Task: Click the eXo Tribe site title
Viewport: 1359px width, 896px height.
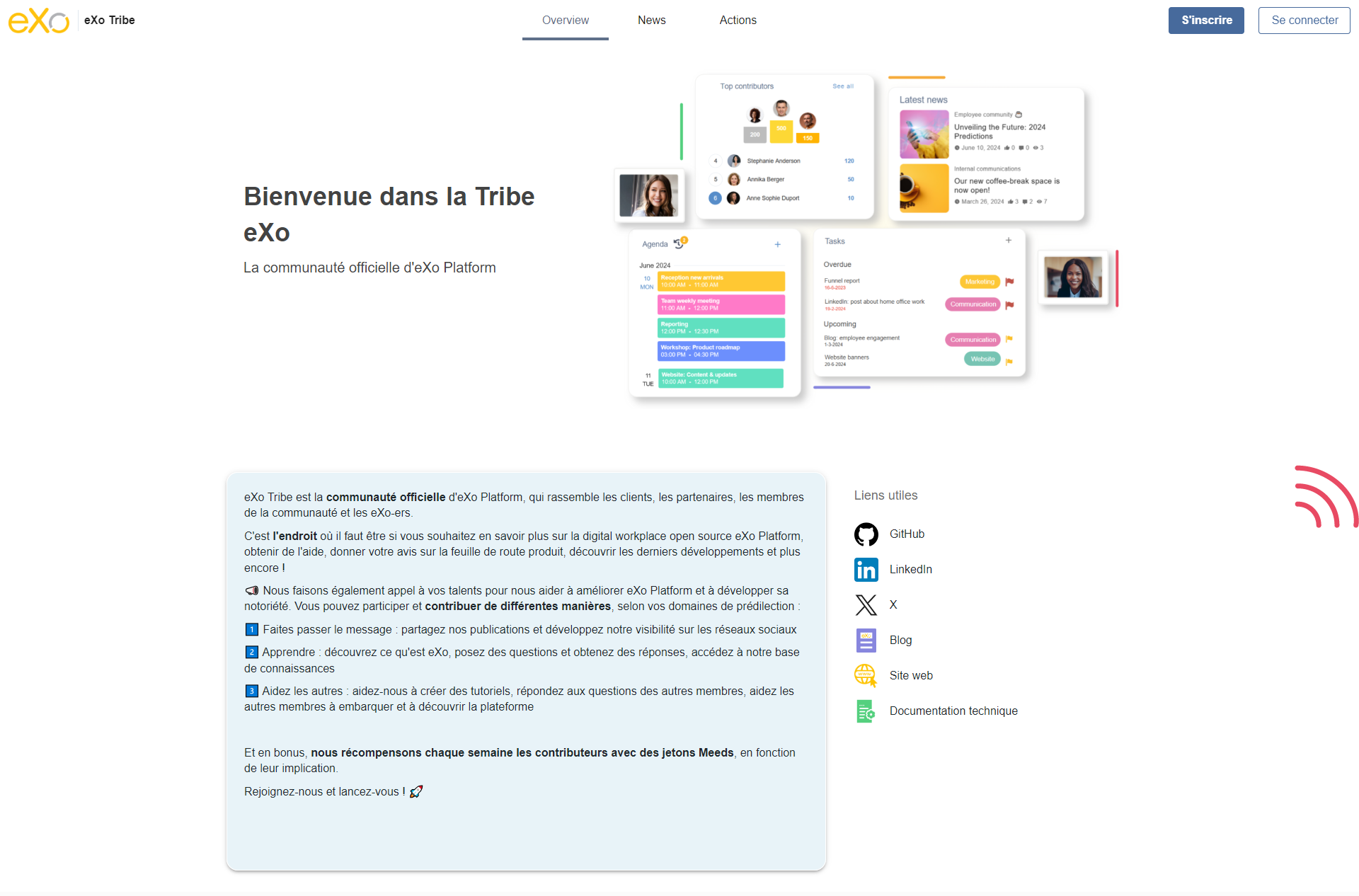Action: (x=109, y=21)
